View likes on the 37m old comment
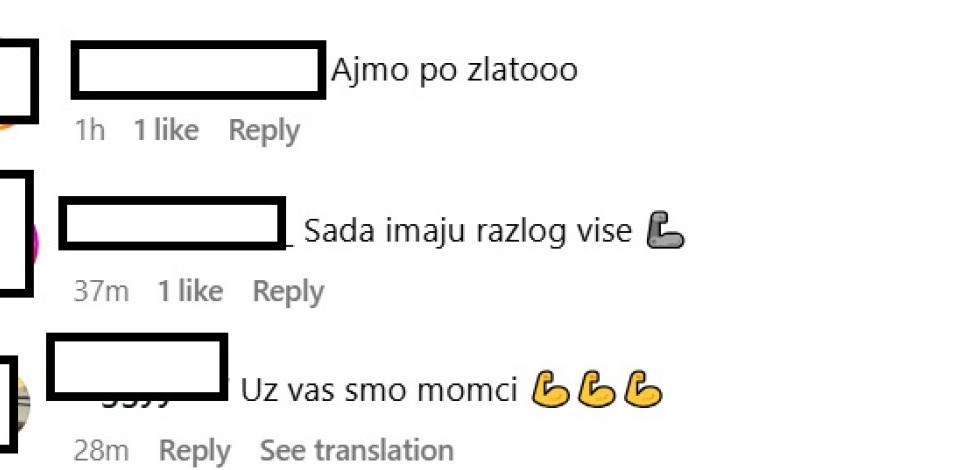This screenshot has height=470, width=966. coord(190,290)
